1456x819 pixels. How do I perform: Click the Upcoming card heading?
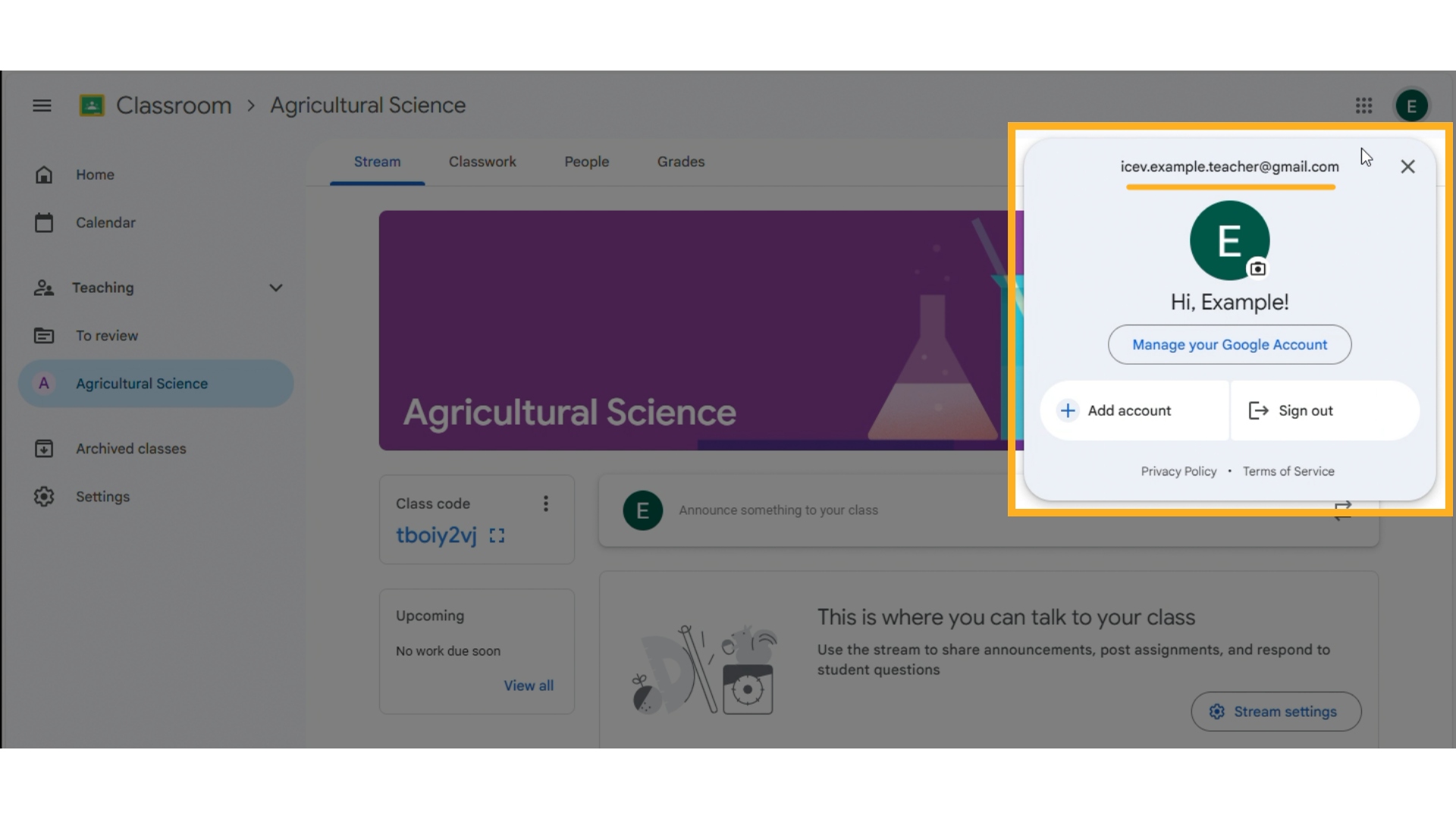tap(429, 616)
